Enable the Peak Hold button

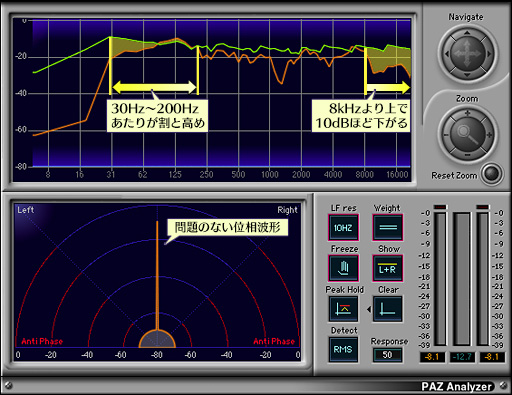343,309
